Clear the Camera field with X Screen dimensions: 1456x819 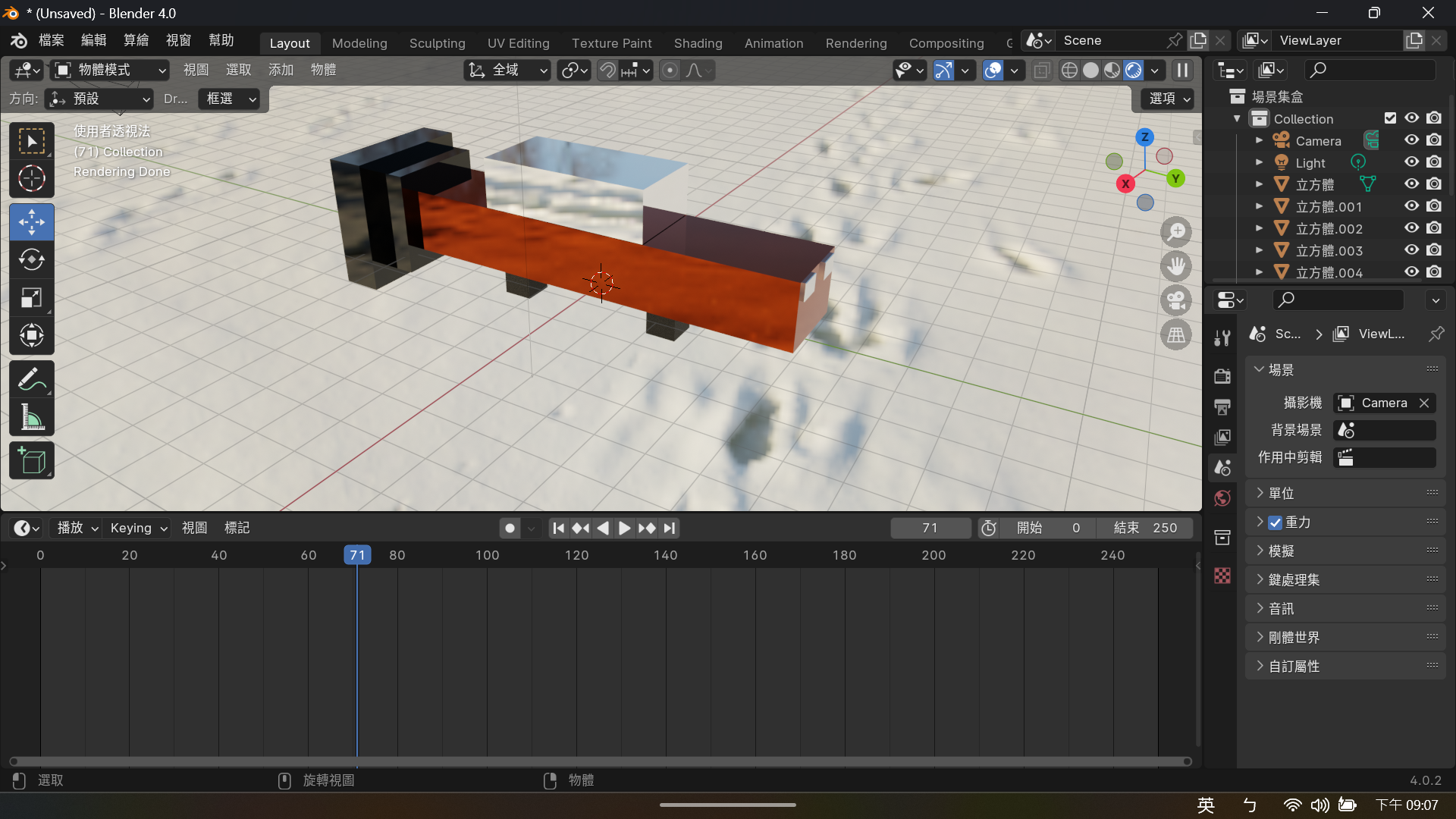click(x=1424, y=403)
